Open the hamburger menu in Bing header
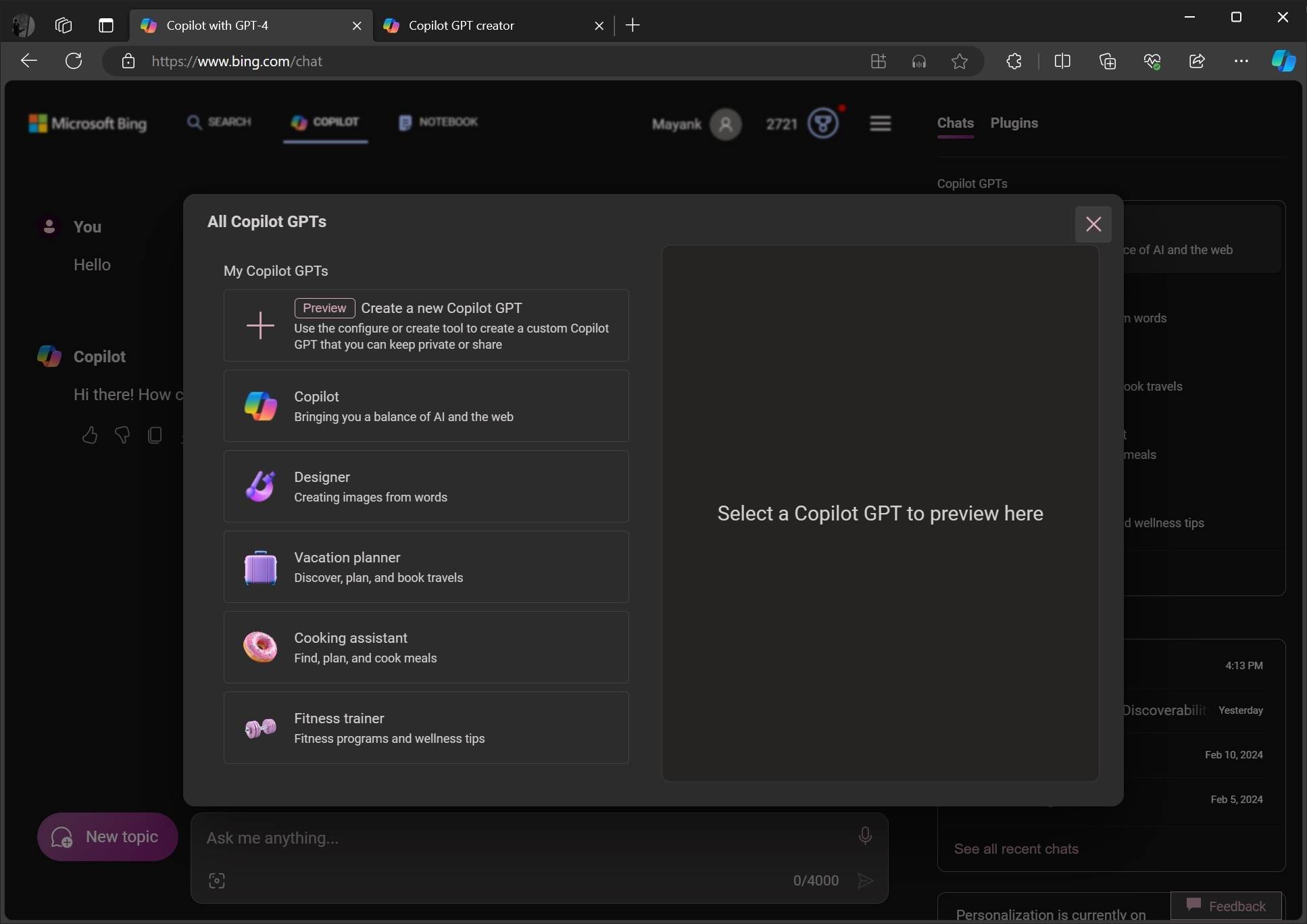 click(x=880, y=124)
